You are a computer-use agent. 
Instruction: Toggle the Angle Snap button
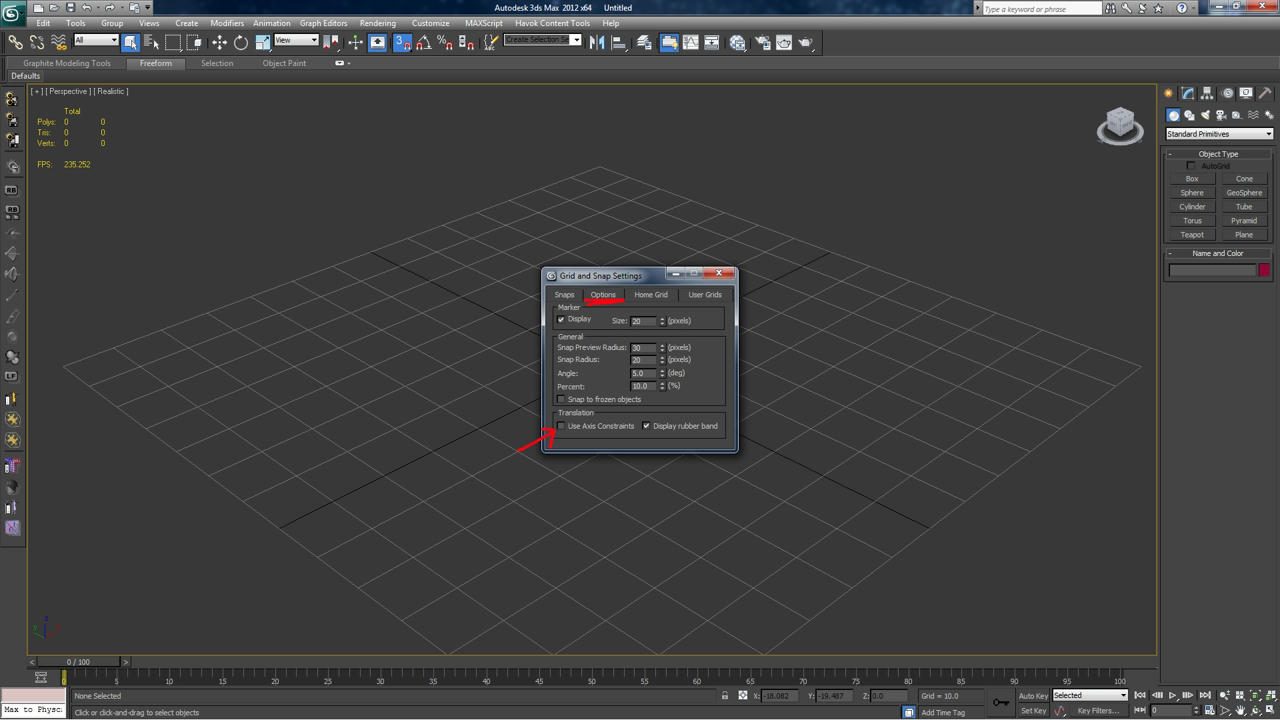[423, 42]
